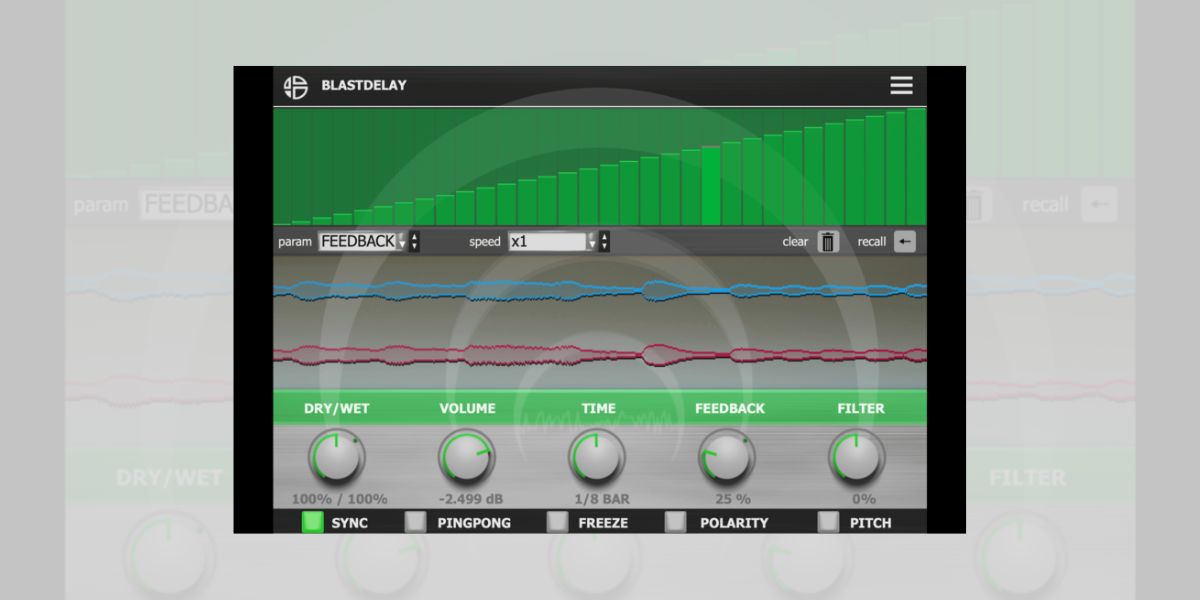Enable the PITCH toggle
The image size is (1200, 600).
(828, 522)
